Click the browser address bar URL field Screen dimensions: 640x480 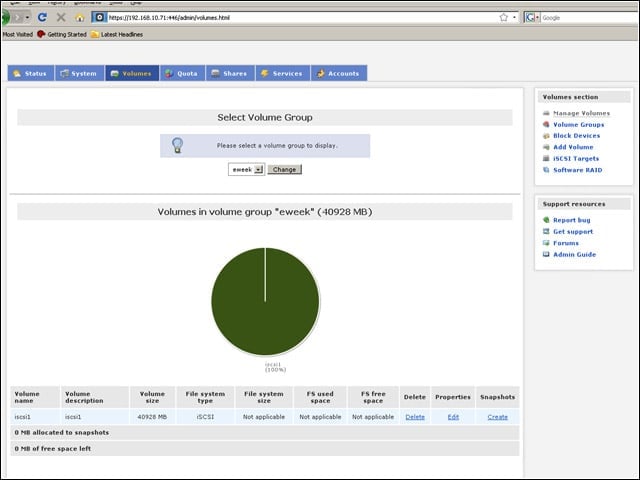[302, 18]
